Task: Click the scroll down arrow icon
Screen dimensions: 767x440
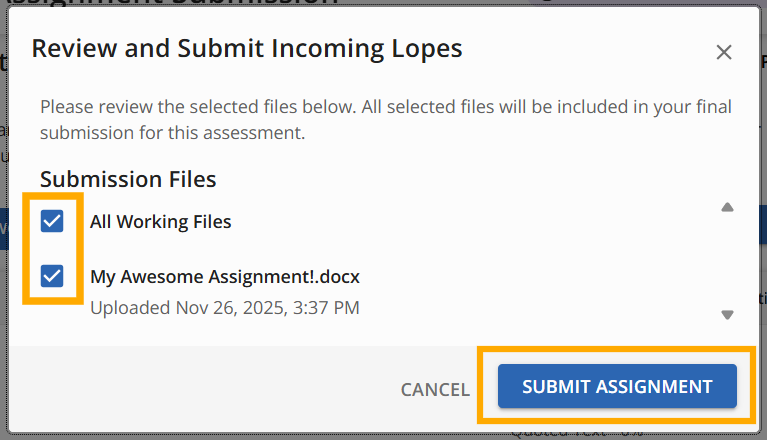Action: [x=727, y=314]
